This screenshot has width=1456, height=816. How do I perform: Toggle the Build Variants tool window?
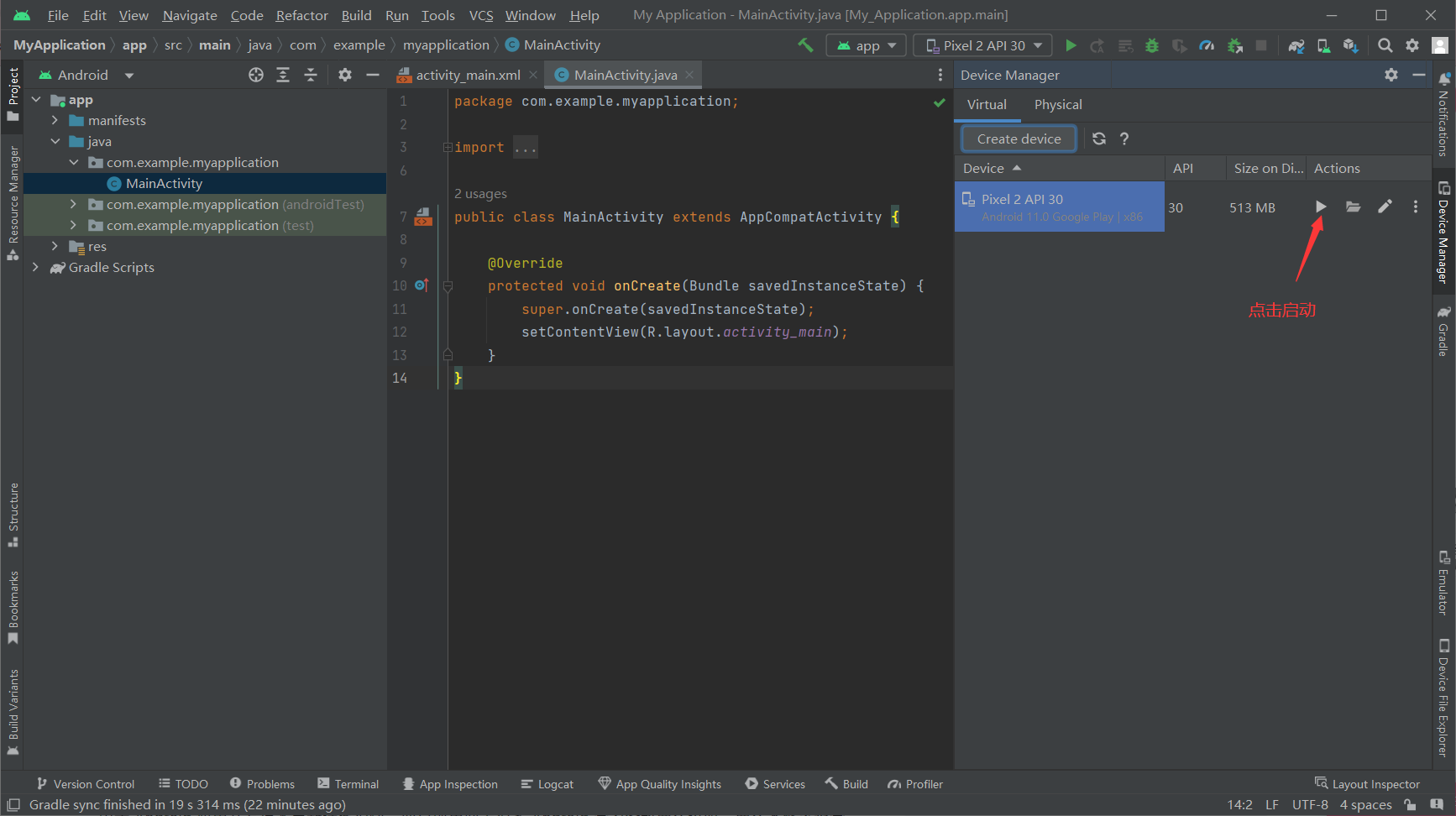[x=13, y=713]
